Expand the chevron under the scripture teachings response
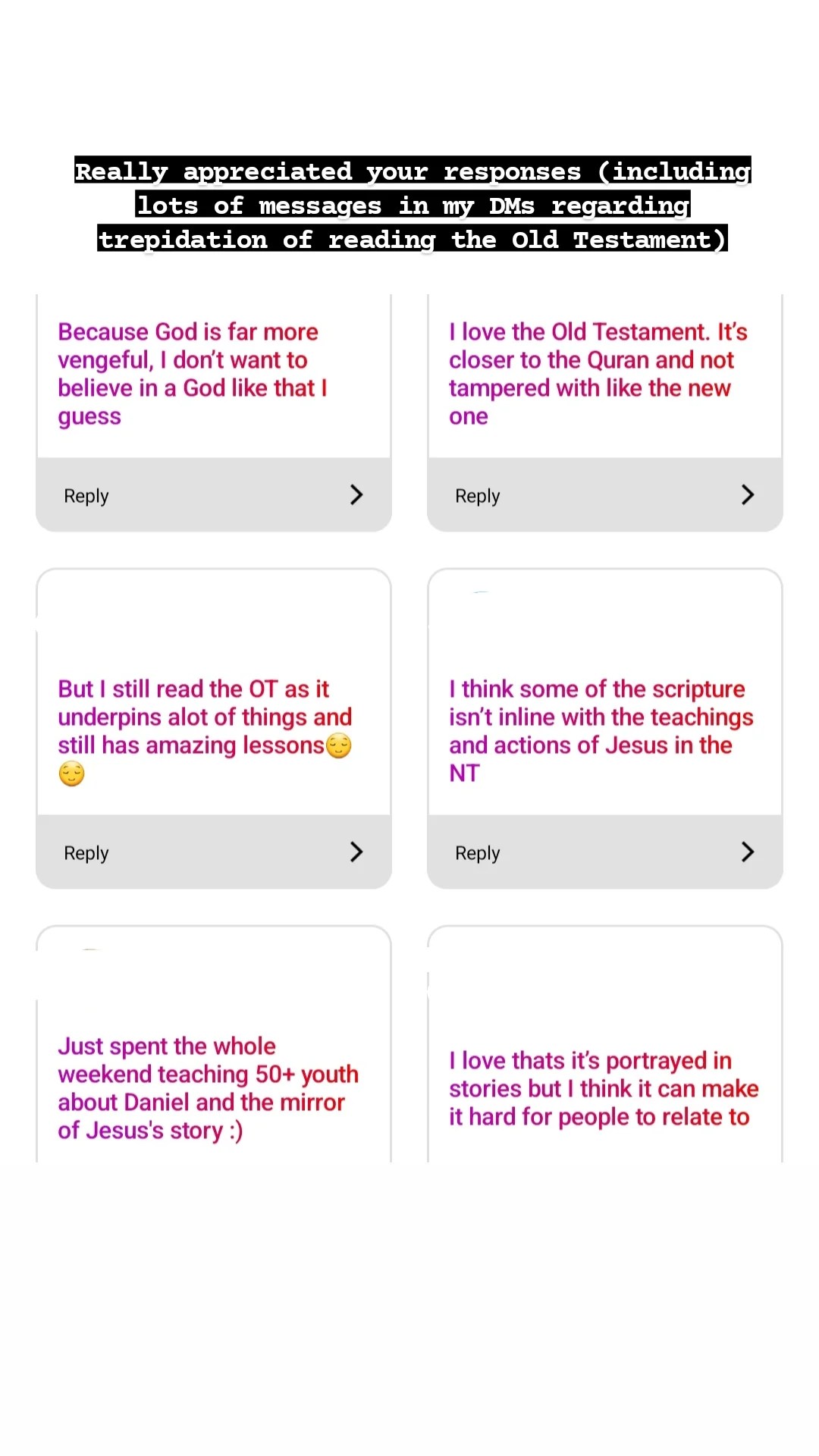 click(x=748, y=852)
